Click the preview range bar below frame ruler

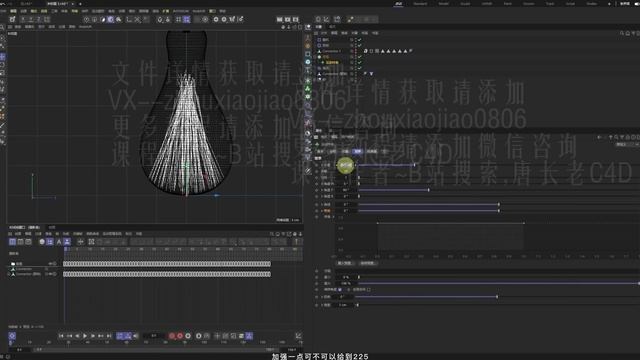coord(153,349)
